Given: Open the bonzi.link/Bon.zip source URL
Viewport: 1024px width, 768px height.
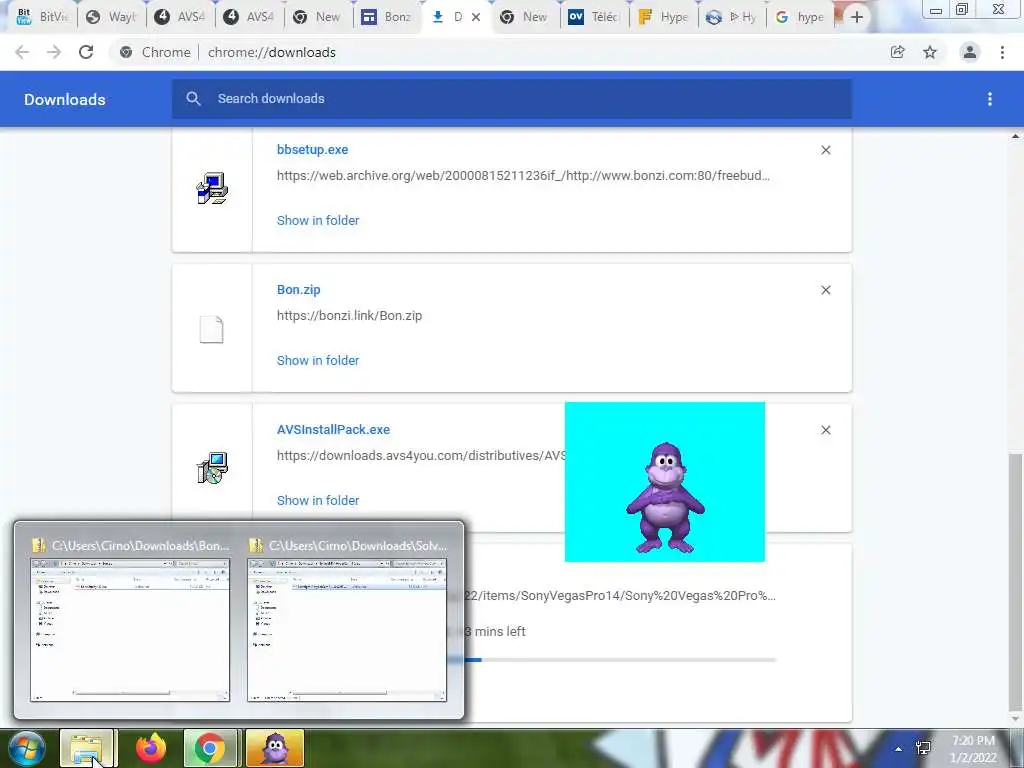Looking at the screenshot, I should [x=349, y=315].
